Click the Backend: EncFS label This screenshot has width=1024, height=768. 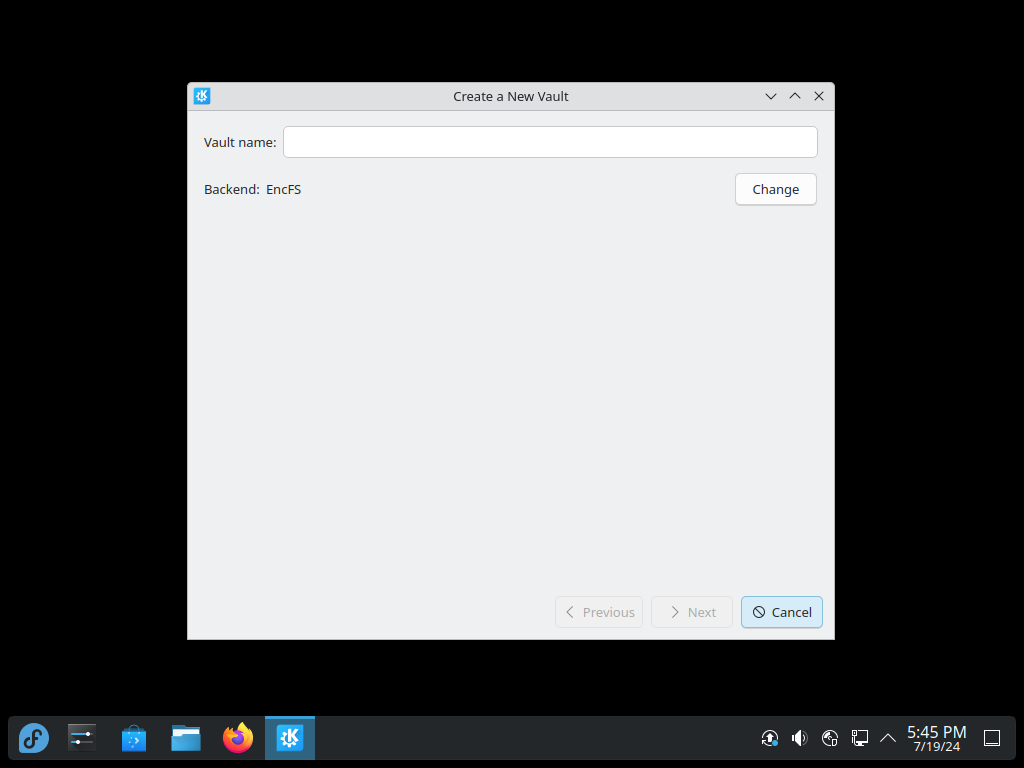252,189
